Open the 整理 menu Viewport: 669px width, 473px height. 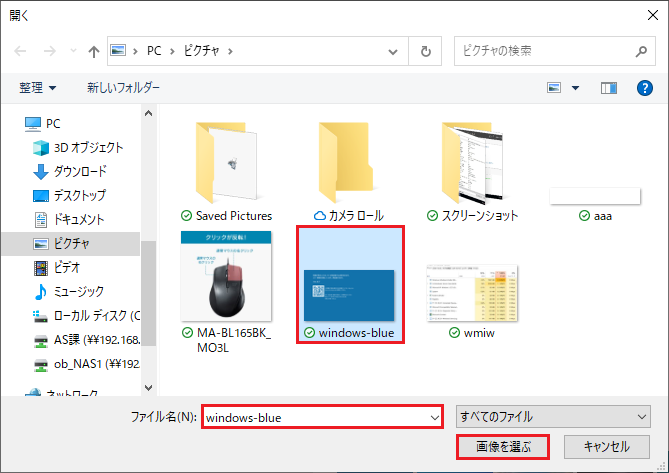tap(38, 89)
